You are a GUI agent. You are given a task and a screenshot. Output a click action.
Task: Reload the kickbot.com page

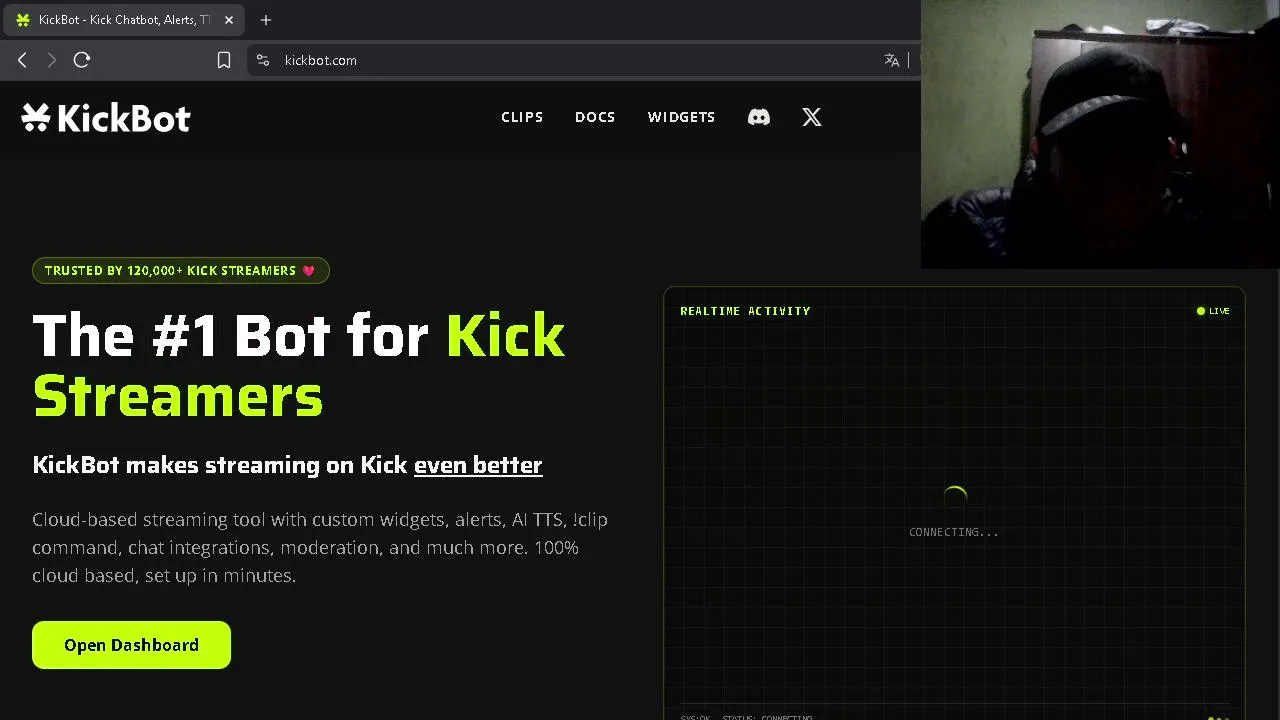[x=82, y=60]
